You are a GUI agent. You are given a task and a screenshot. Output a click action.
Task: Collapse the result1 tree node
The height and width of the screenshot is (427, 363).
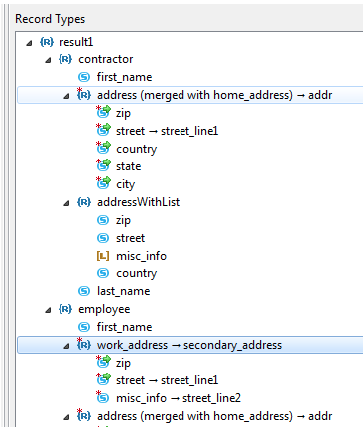tap(29, 43)
